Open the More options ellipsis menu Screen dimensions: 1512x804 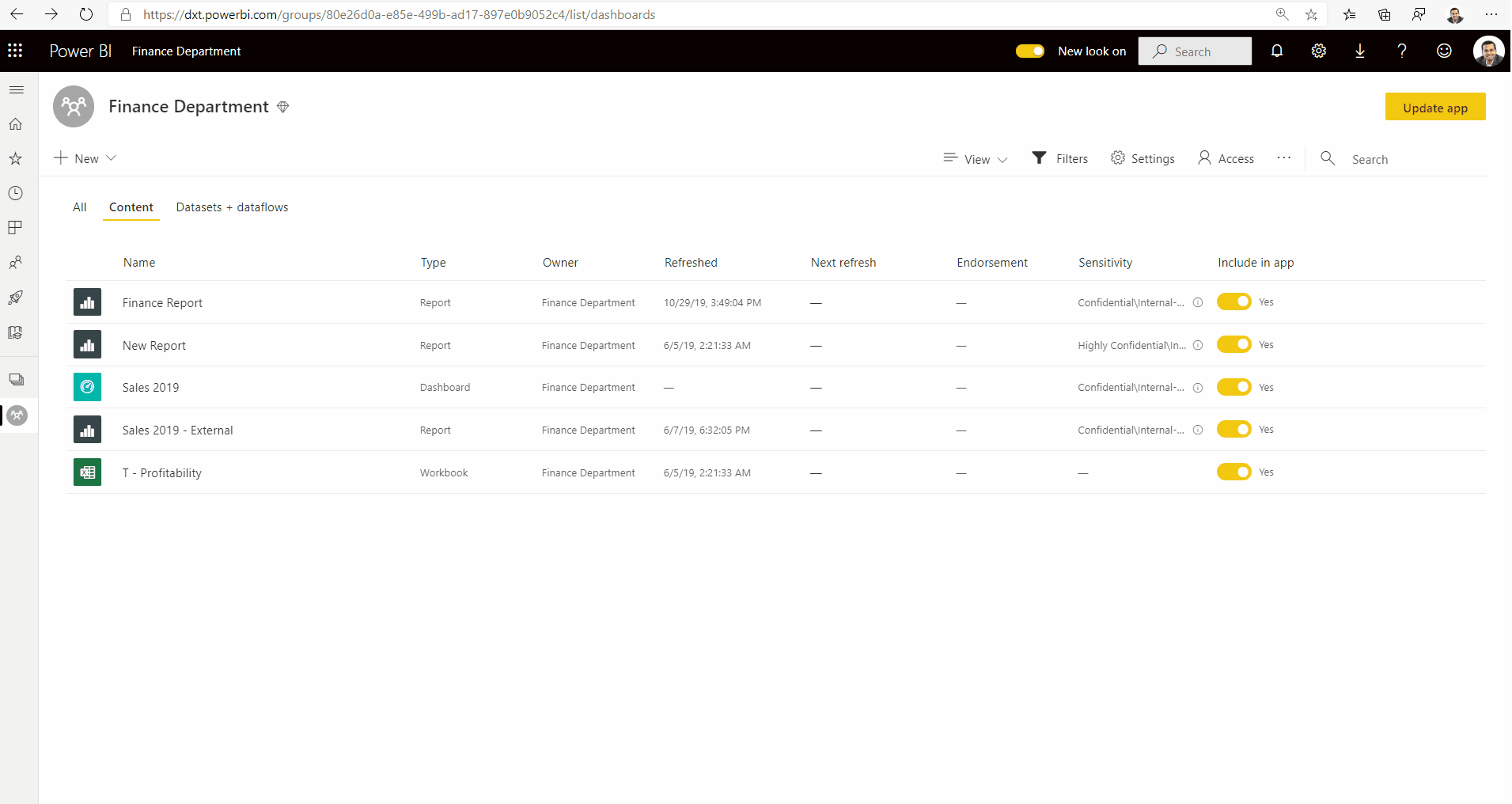pos(1284,157)
